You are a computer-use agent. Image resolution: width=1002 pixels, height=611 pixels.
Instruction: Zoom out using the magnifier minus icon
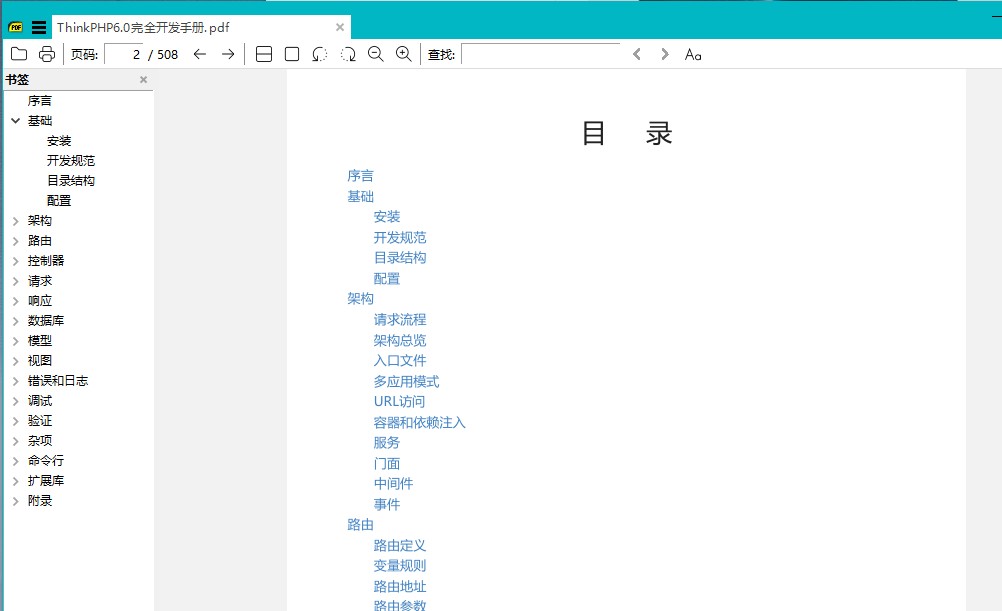[x=376, y=54]
